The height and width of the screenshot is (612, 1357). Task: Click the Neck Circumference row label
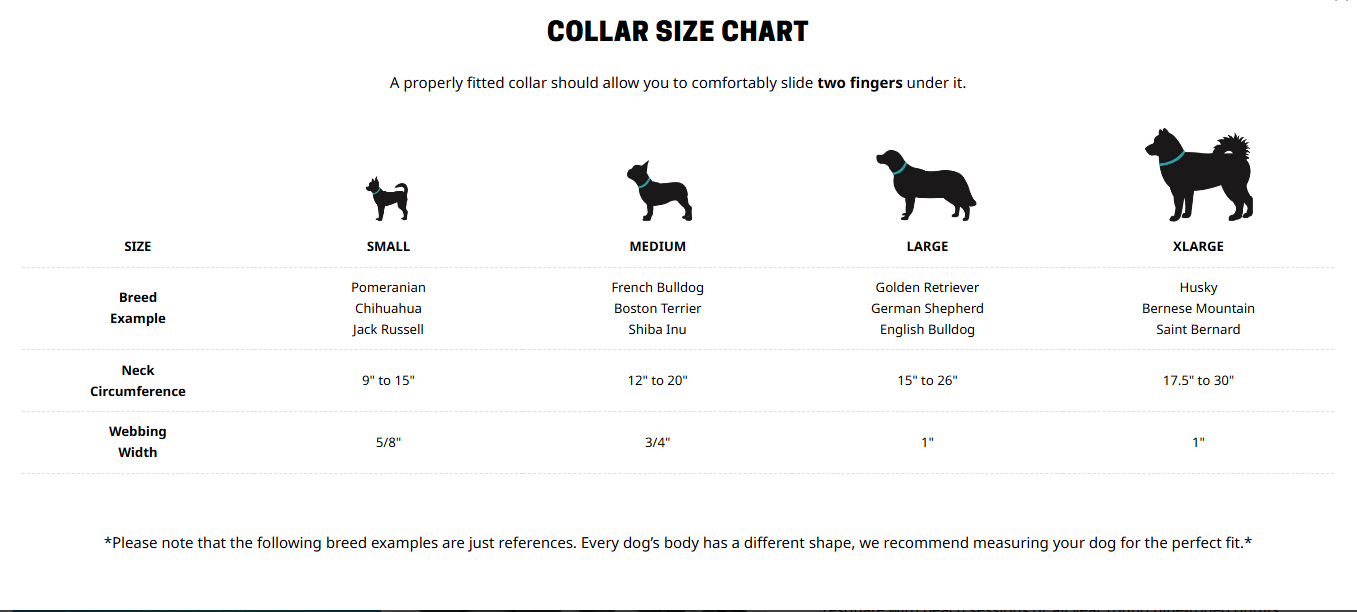pyautogui.click(x=138, y=381)
